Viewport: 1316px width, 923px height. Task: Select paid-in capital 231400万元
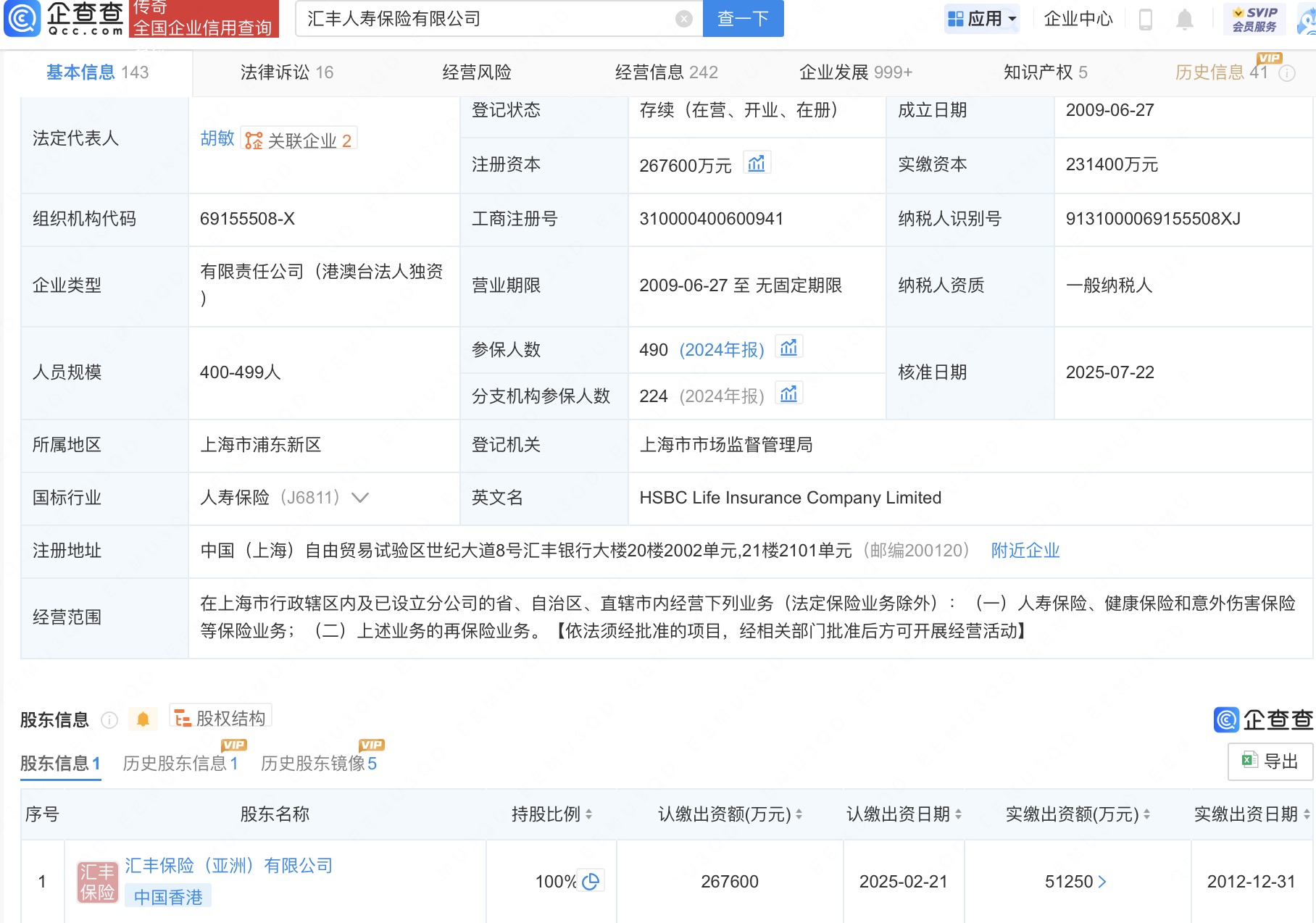1112,164
